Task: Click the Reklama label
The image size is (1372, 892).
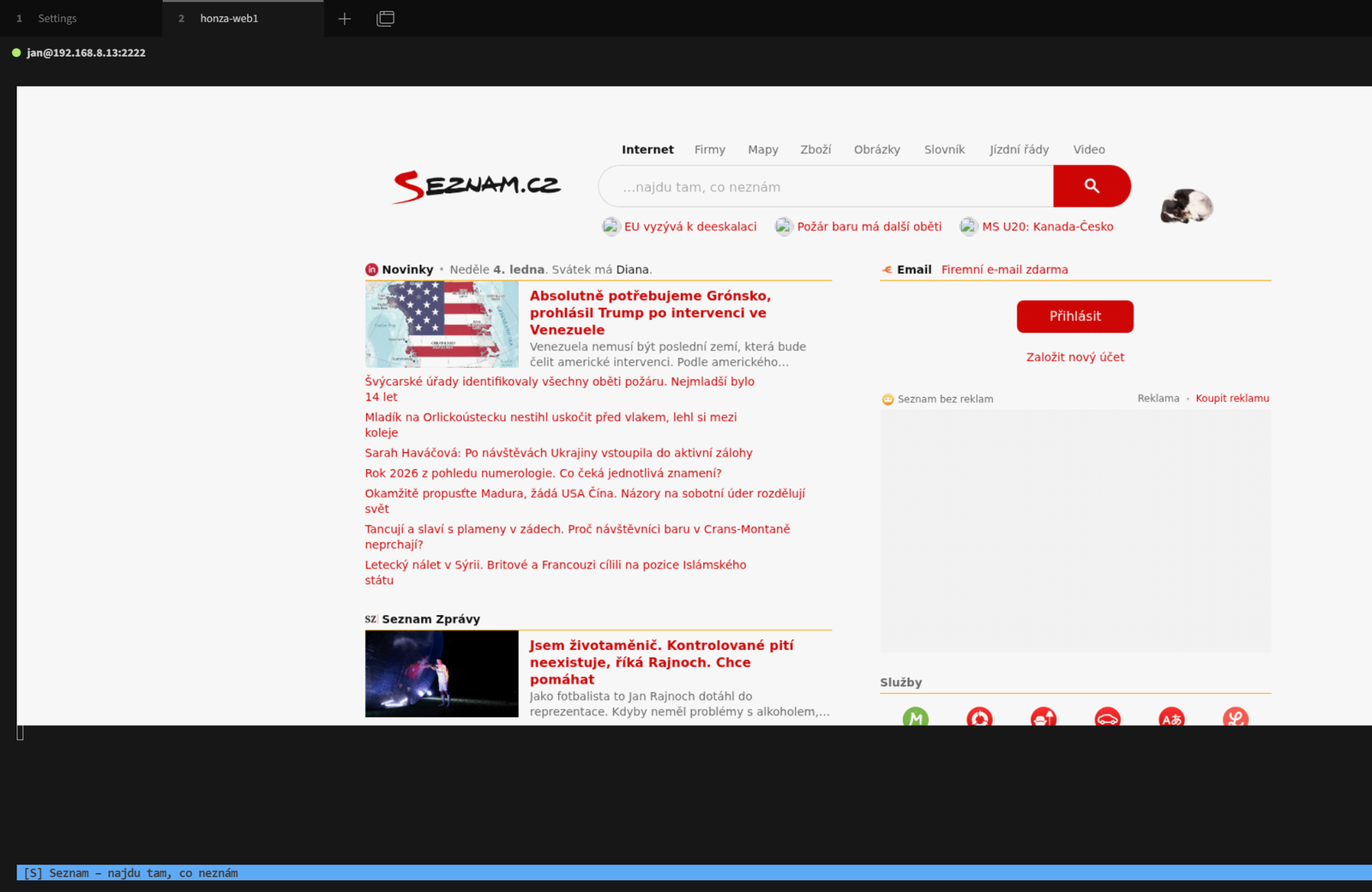Action: (1158, 398)
